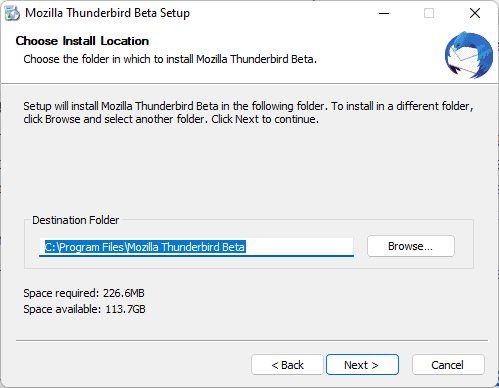Minimize the setup window

[384, 13]
